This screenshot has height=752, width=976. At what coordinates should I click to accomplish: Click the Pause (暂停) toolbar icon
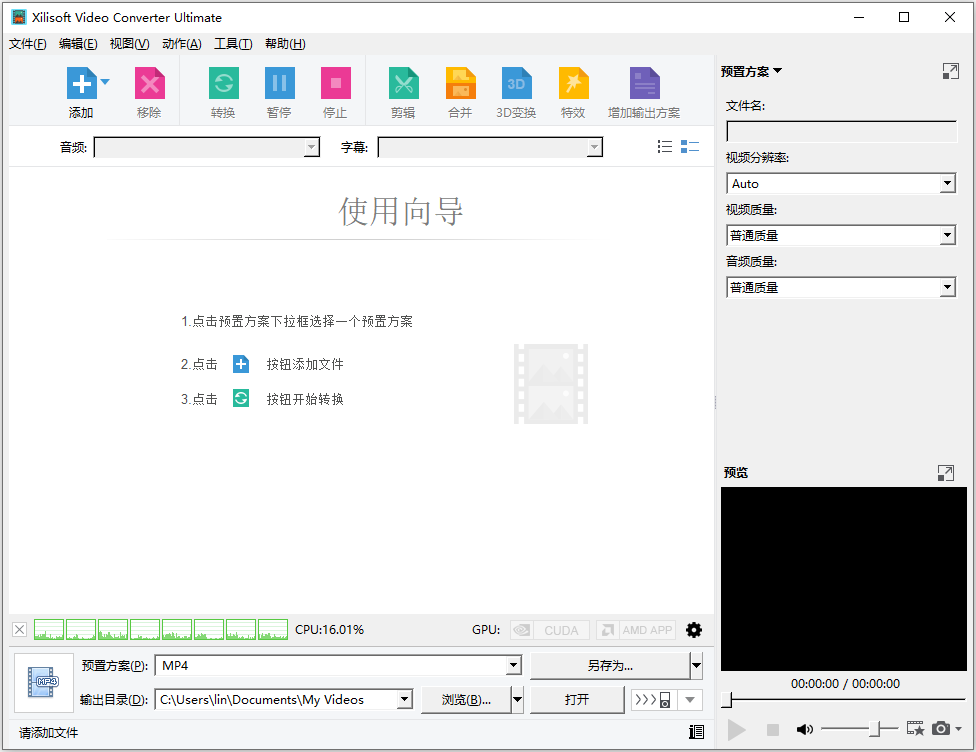click(279, 83)
